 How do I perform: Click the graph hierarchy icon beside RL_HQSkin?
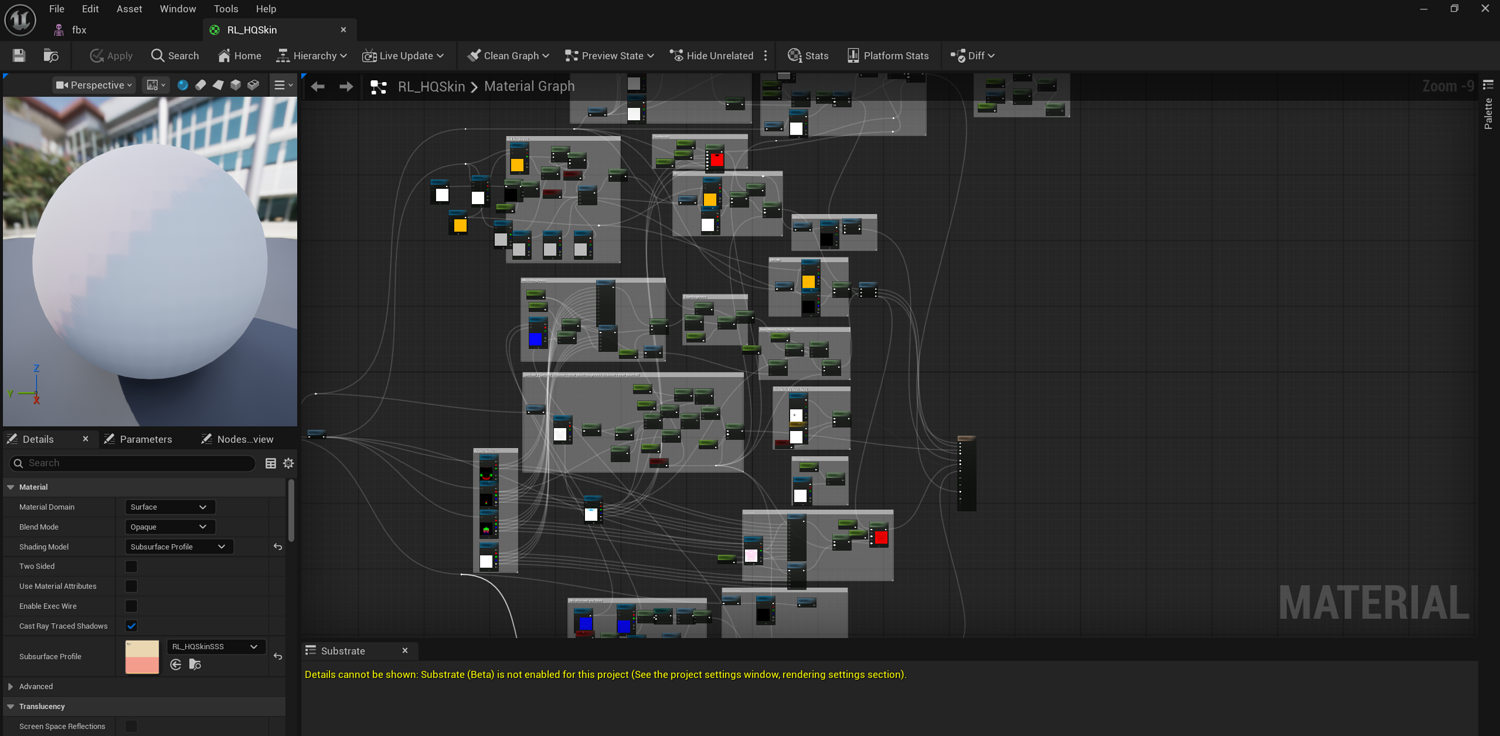pyautogui.click(x=379, y=87)
